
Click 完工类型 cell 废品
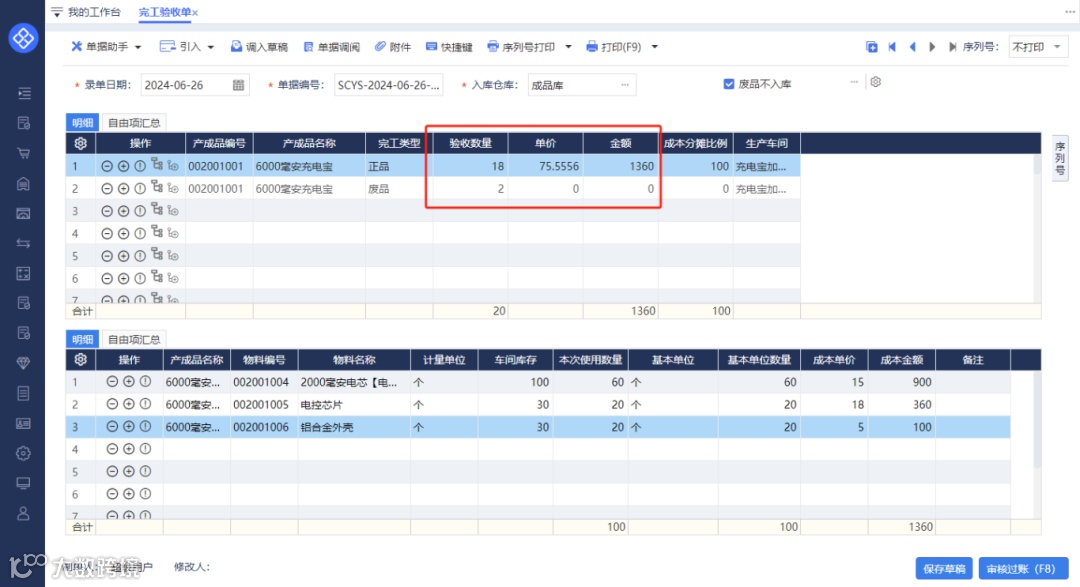click(x=399, y=189)
